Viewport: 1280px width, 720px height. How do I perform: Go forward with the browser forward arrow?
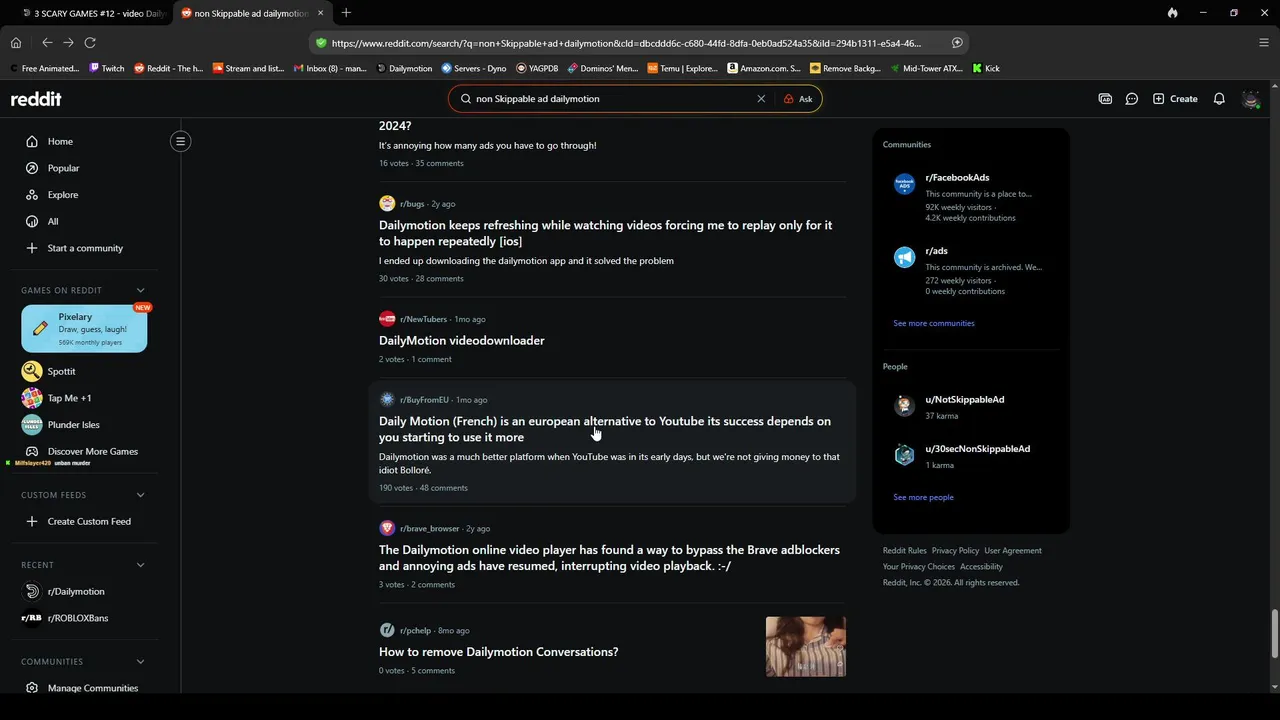(68, 43)
